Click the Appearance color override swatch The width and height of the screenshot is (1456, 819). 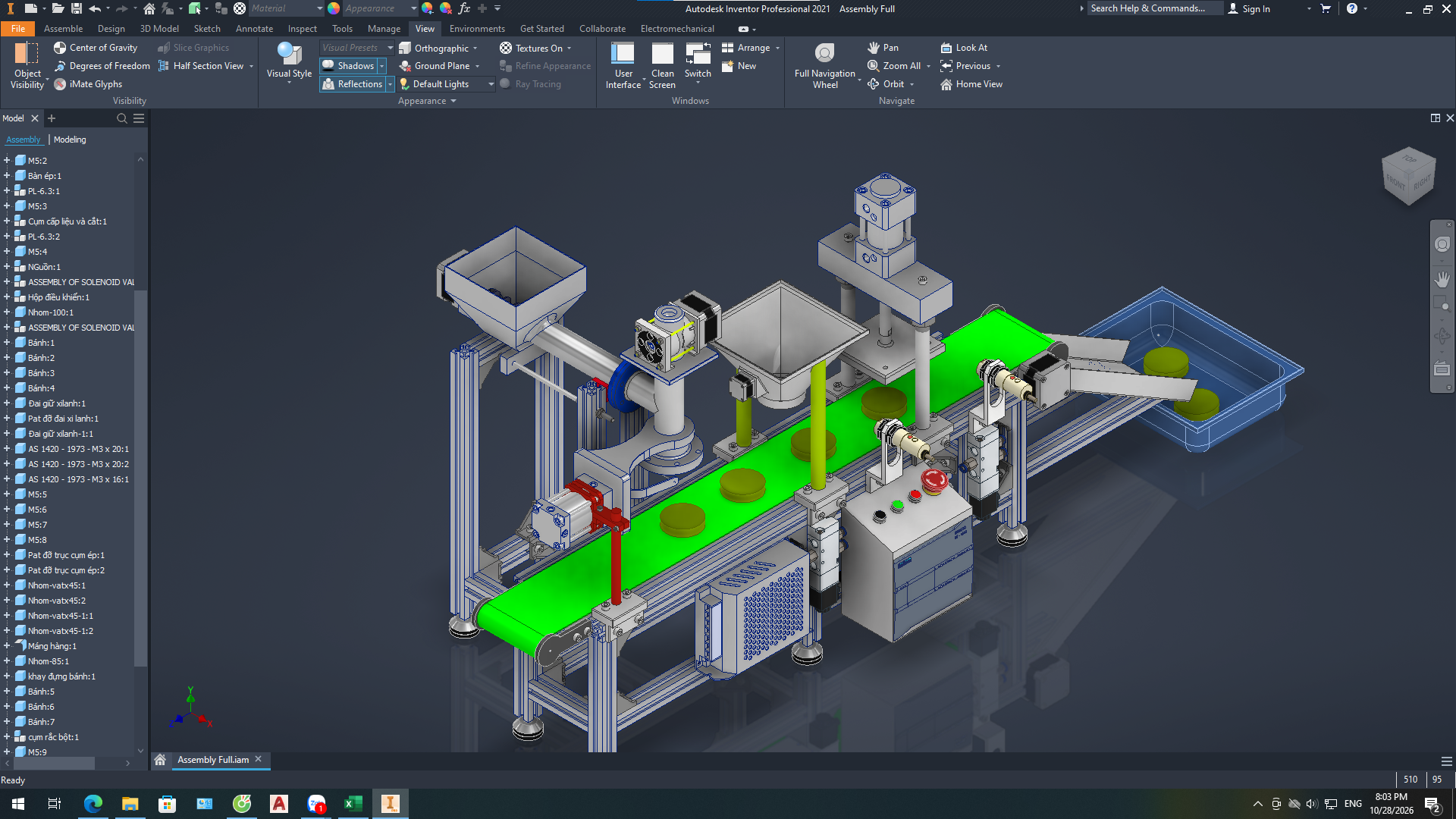(334, 8)
